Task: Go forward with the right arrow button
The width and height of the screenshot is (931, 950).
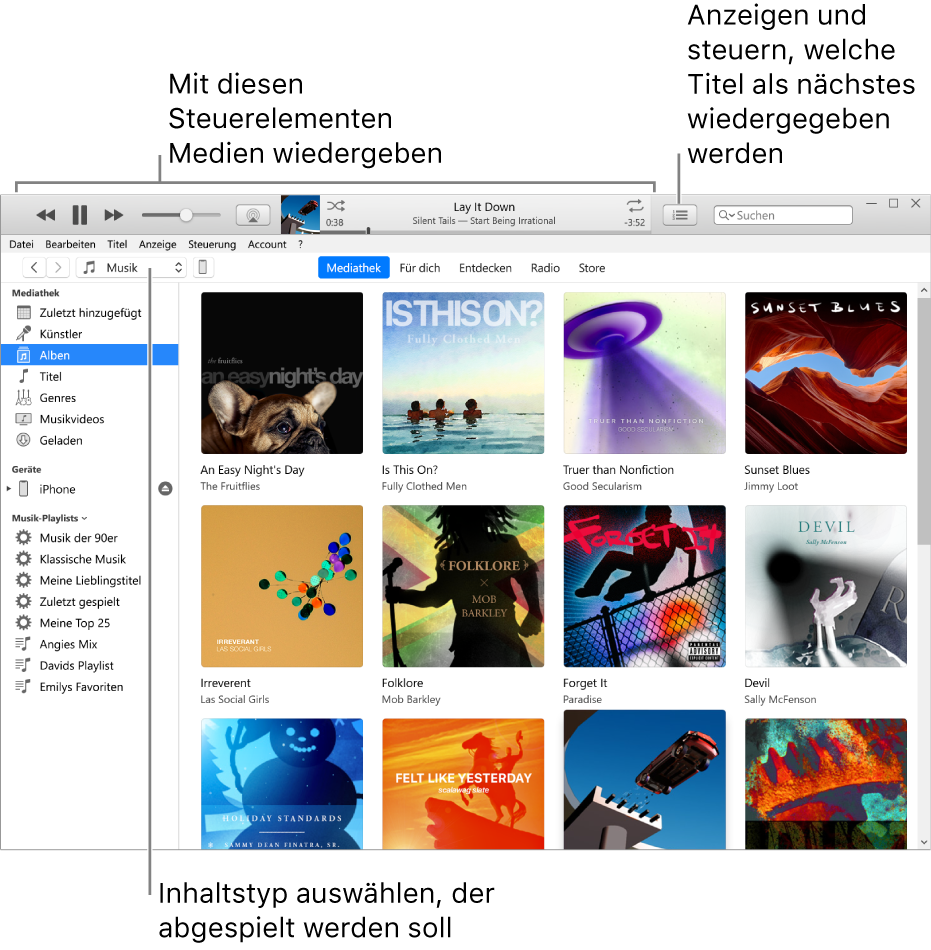Action: pyautogui.click(x=58, y=267)
